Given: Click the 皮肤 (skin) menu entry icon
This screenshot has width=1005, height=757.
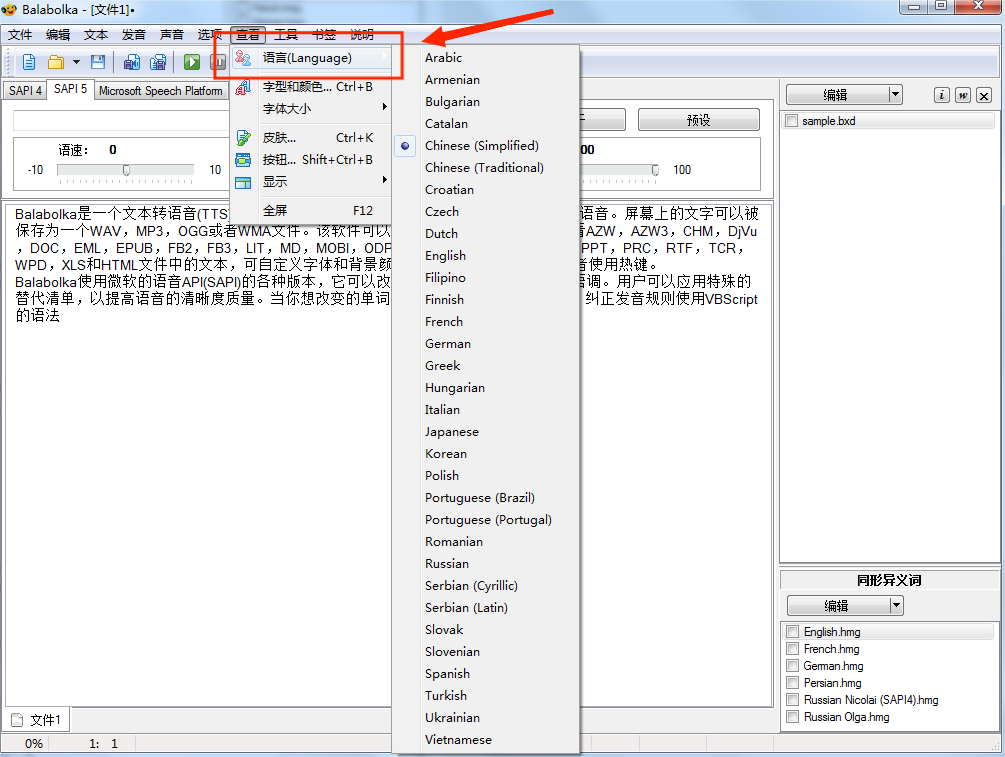Looking at the screenshot, I should pos(243,137).
